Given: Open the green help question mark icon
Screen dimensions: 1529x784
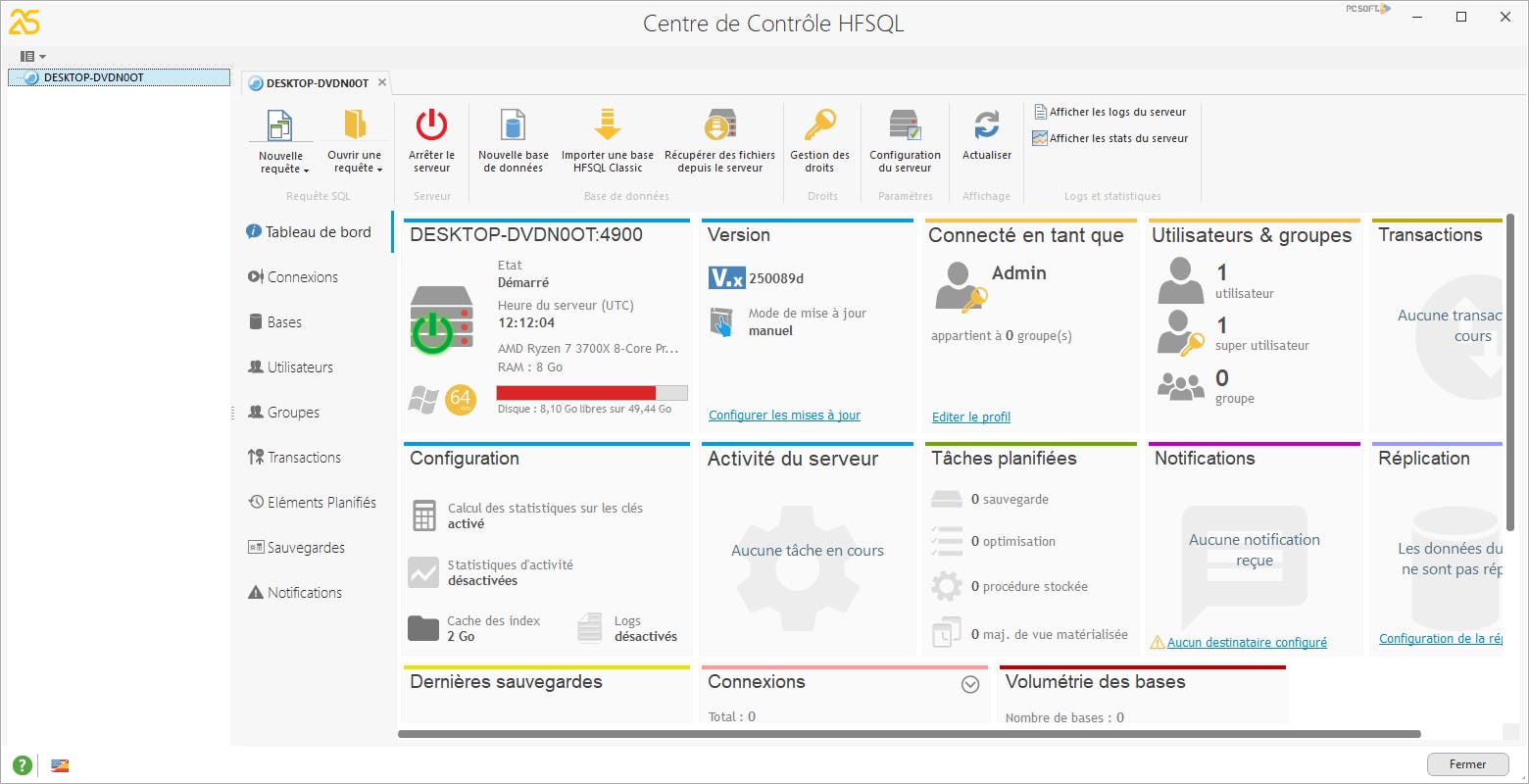Looking at the screenshot, I should 22,765.
